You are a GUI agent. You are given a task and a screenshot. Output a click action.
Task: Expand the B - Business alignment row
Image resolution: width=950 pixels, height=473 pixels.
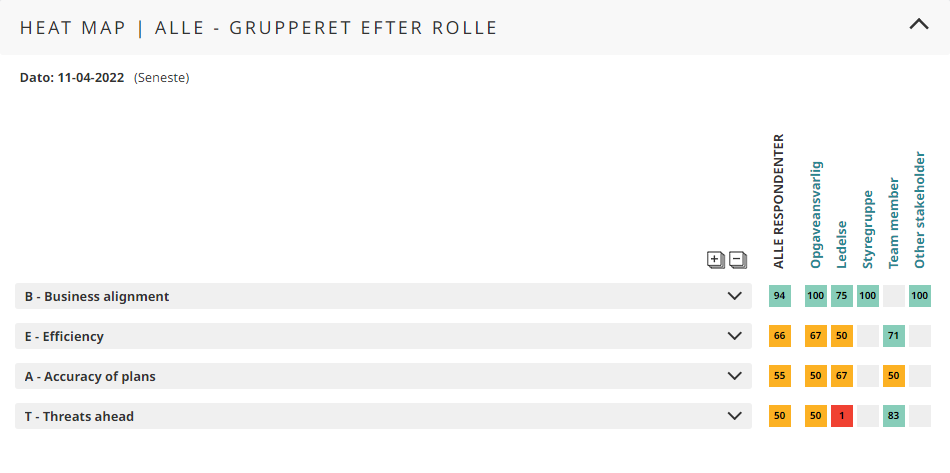[x=735, y=296]
